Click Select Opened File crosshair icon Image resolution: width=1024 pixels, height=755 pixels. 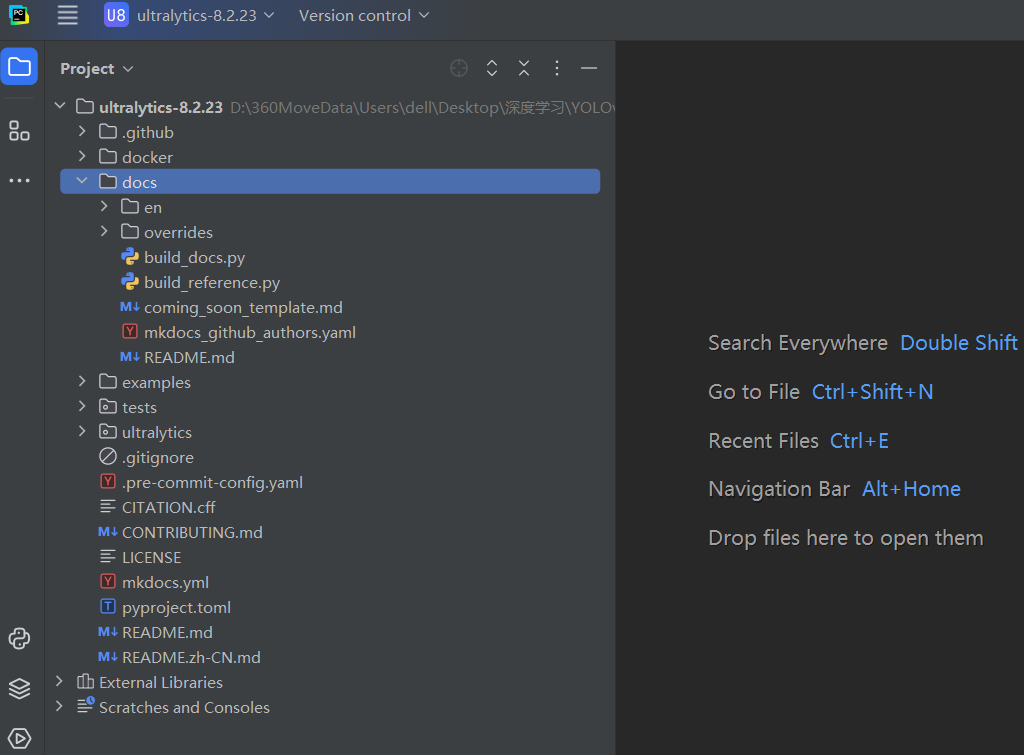(x=459, y=68)
